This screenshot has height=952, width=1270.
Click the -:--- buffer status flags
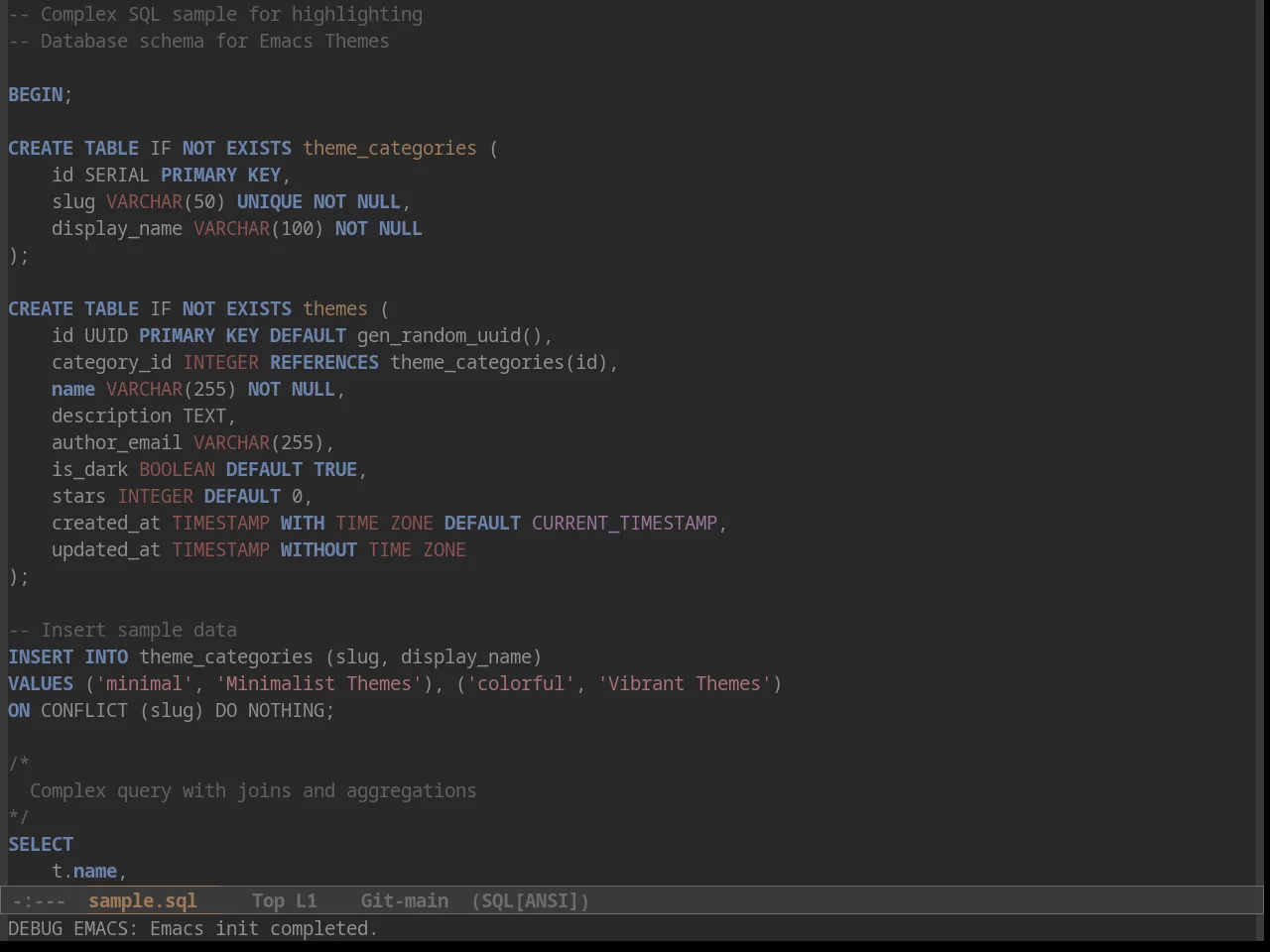tap(40, 900)
